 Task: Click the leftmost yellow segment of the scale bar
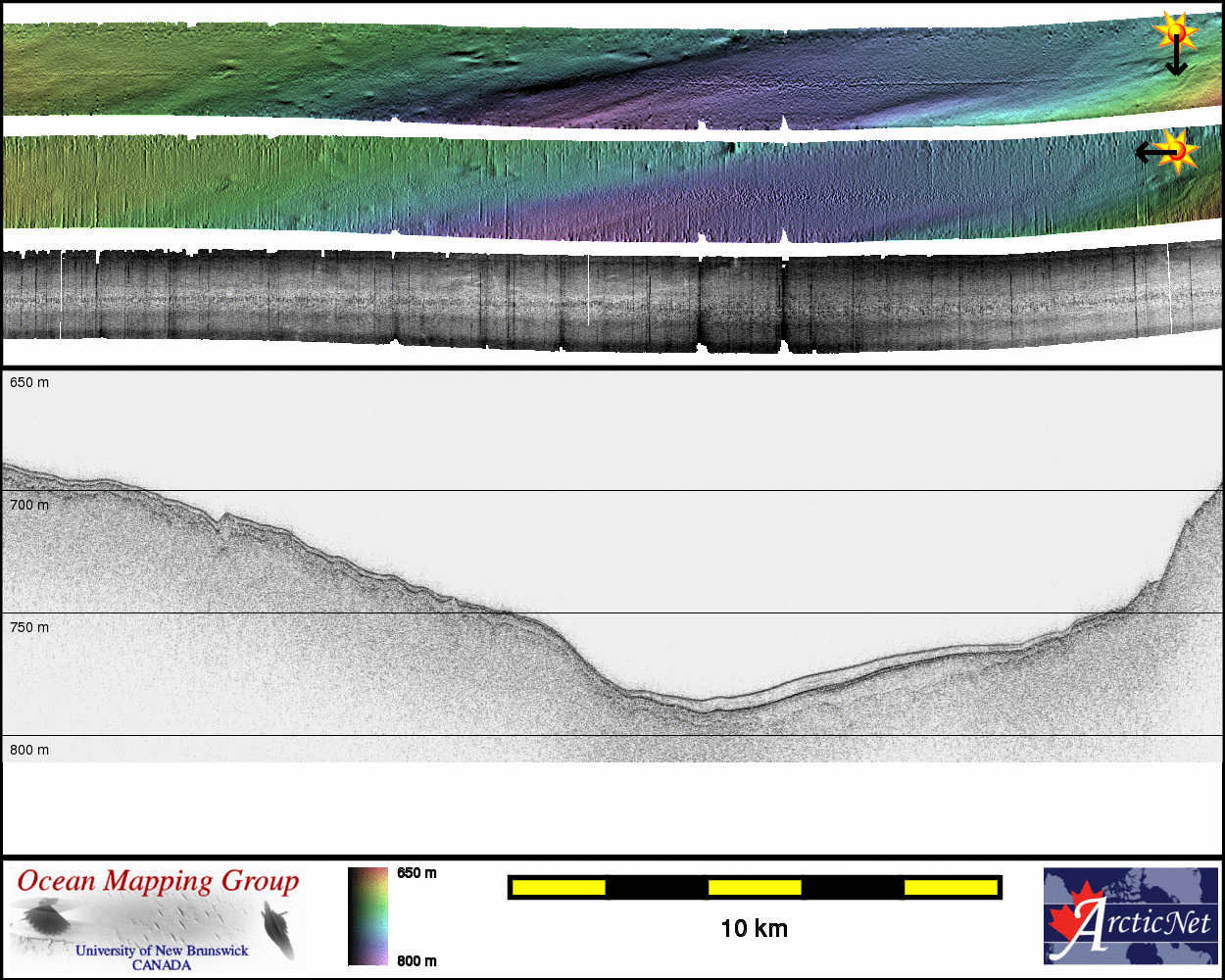tap(559, 887)
